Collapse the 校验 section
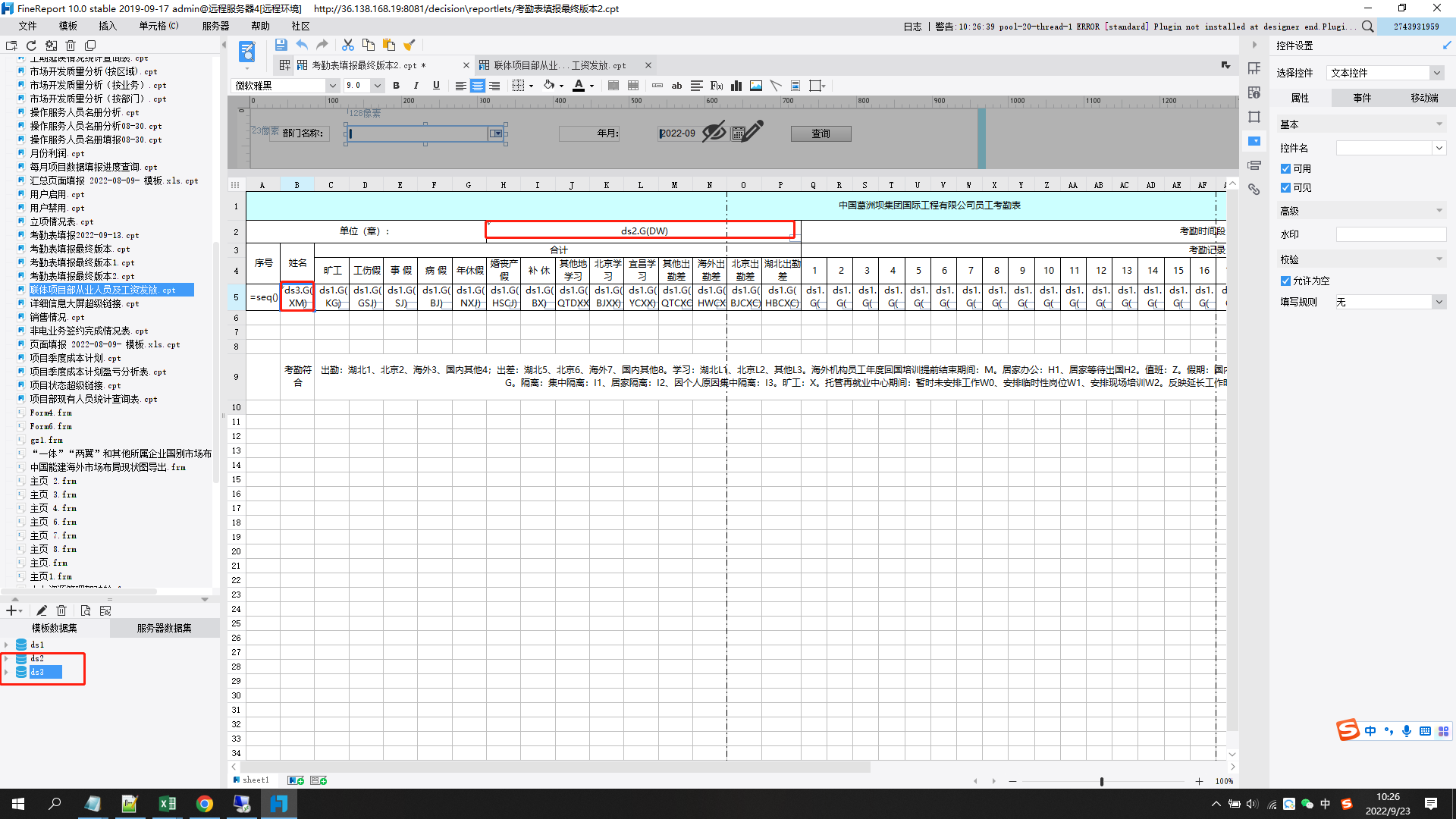 [1439, 259]
